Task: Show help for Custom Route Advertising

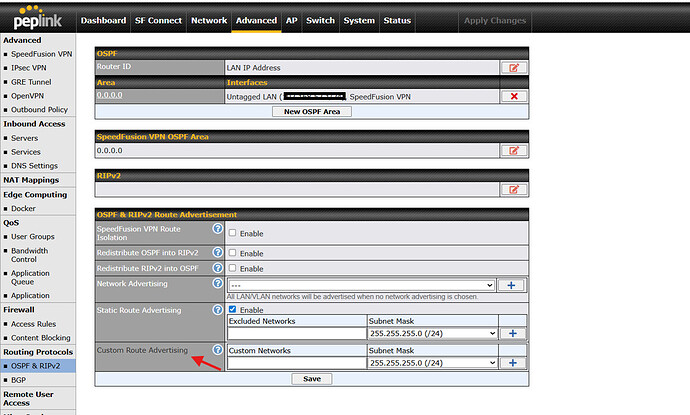Action: click(x=217, y=349)
